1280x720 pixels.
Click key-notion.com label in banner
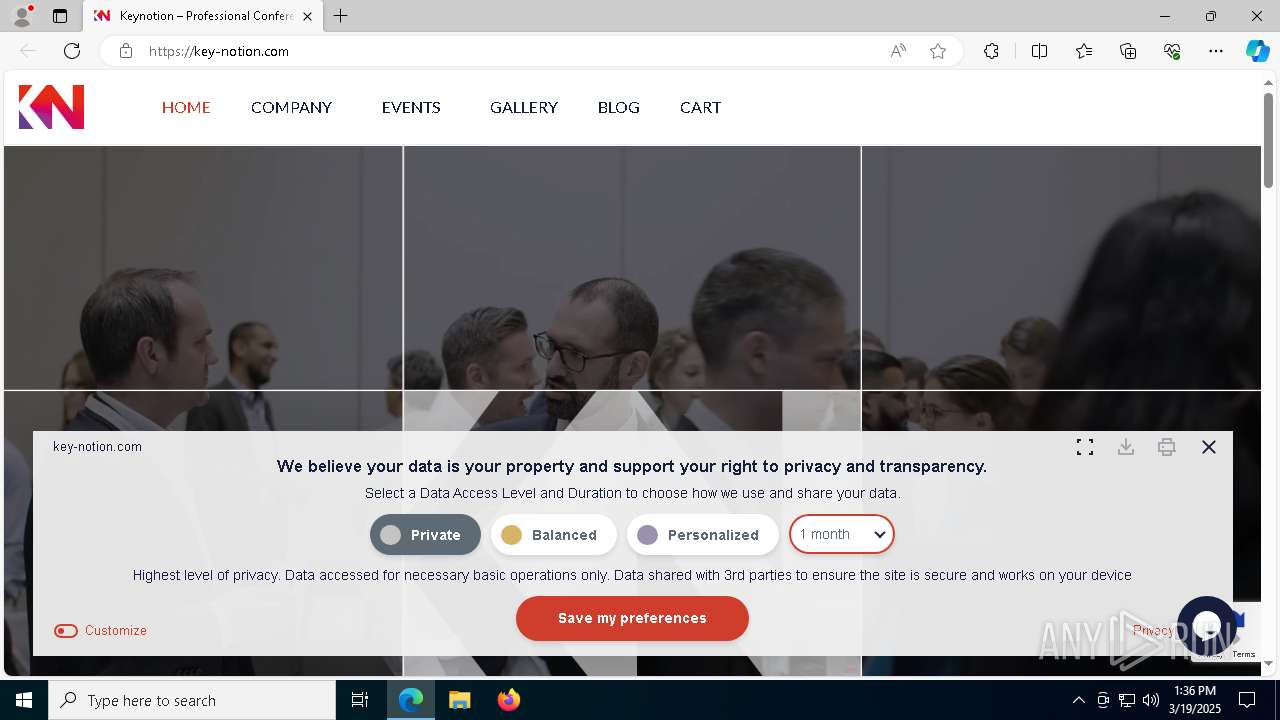point(97,447)
